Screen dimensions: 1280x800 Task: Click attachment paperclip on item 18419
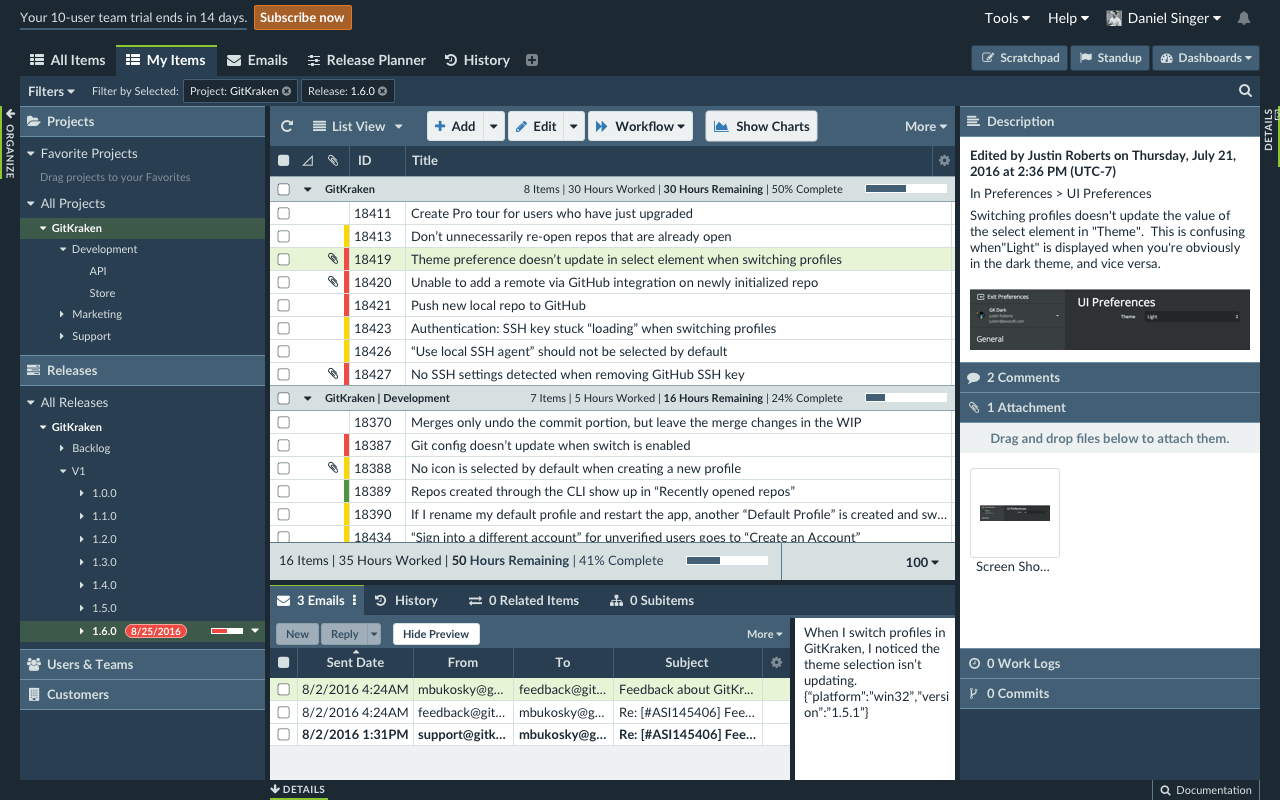coord(333,259)
